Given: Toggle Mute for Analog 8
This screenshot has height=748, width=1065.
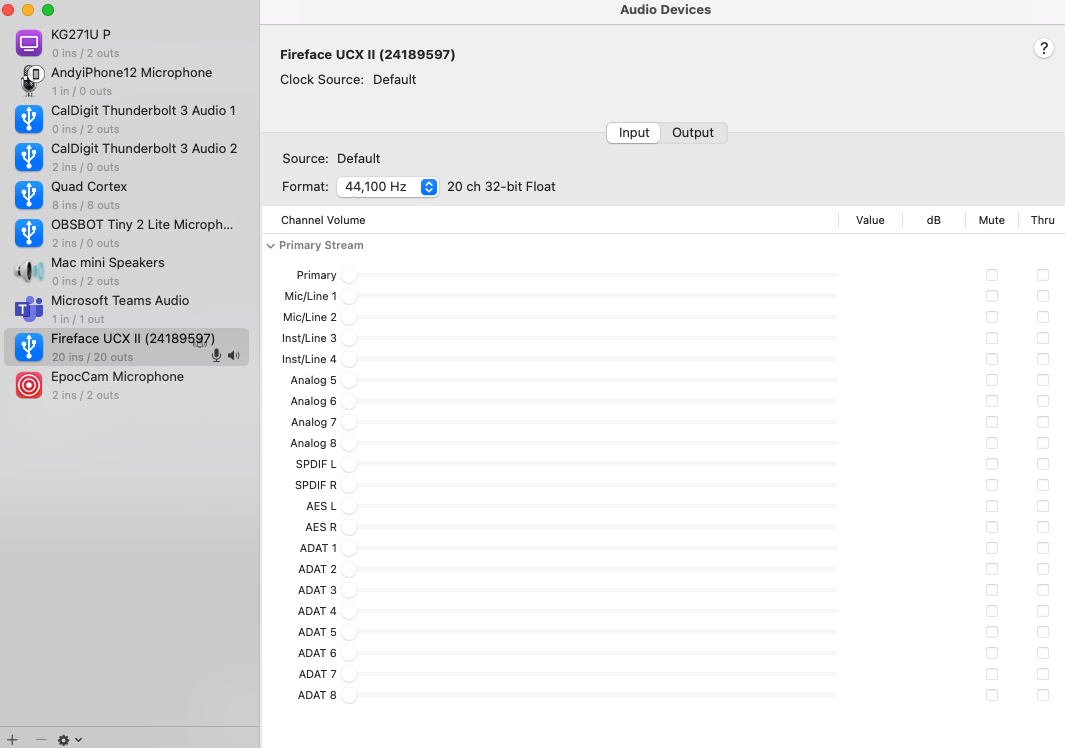Looking at the screenshot, I should coord(992,443).
